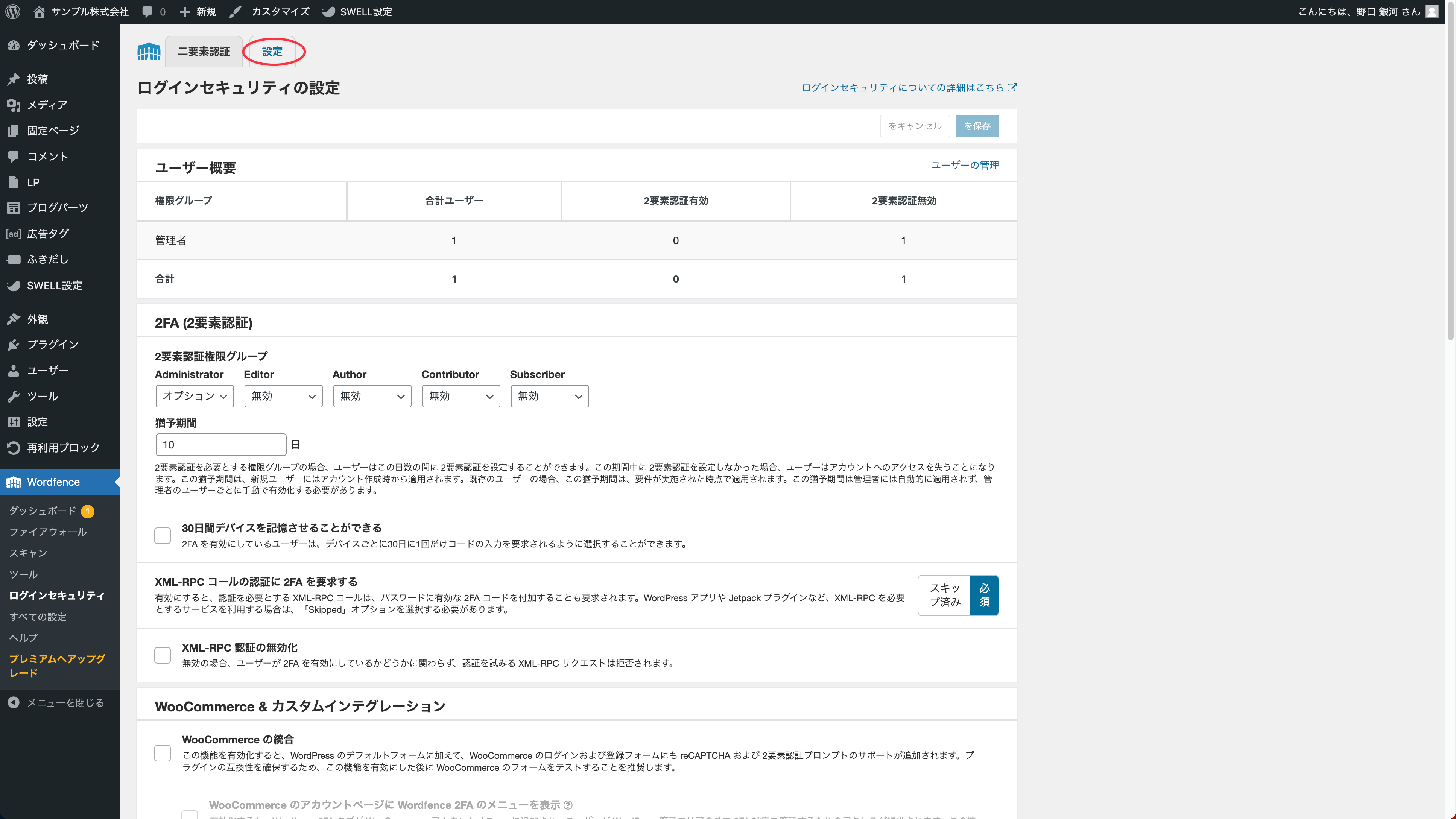This screenshot has width=1456, height=819.
Task: Click the を保存 save button
Action: 977,126
